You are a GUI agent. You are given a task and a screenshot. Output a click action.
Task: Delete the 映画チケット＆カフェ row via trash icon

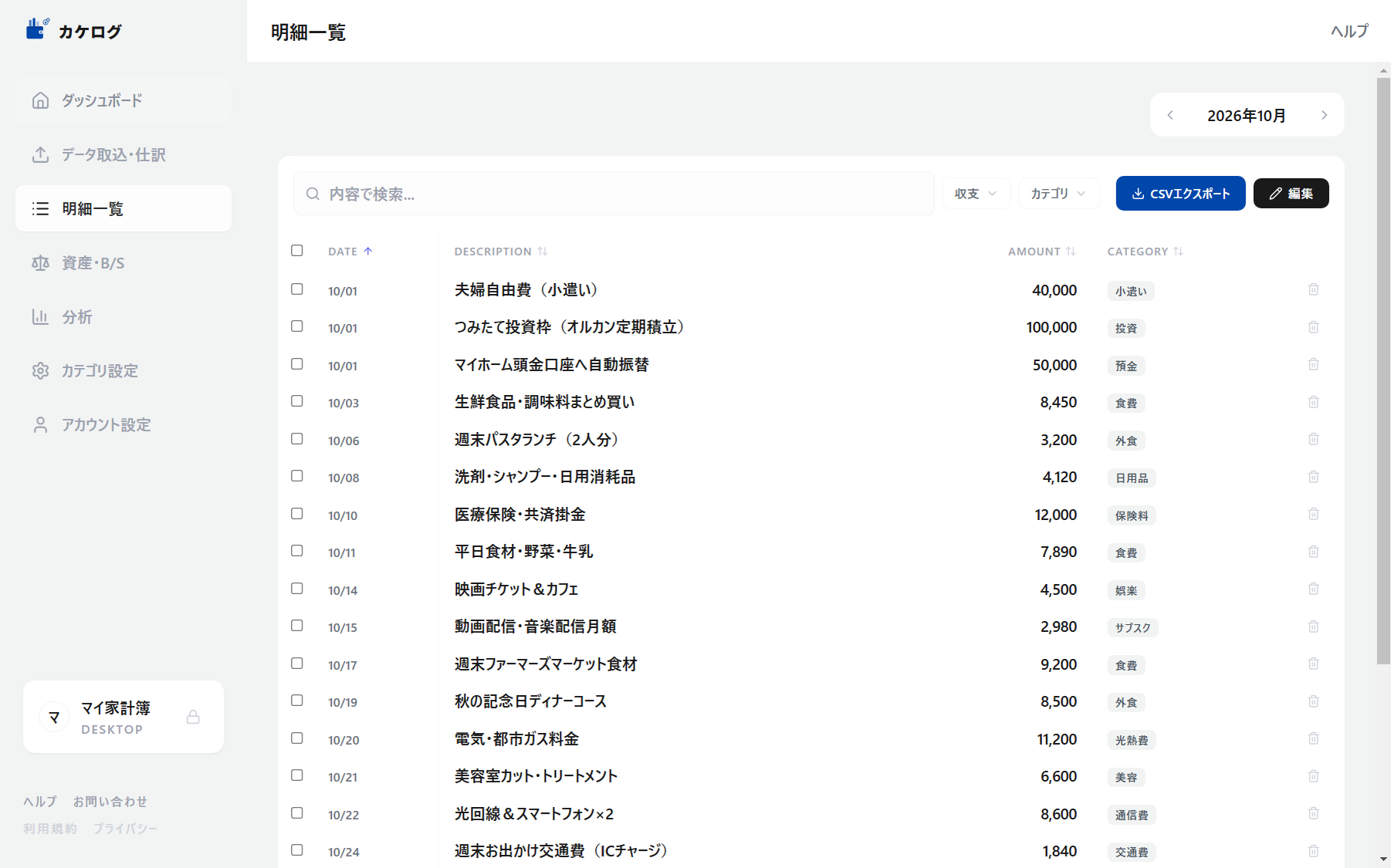point(1313,589)
